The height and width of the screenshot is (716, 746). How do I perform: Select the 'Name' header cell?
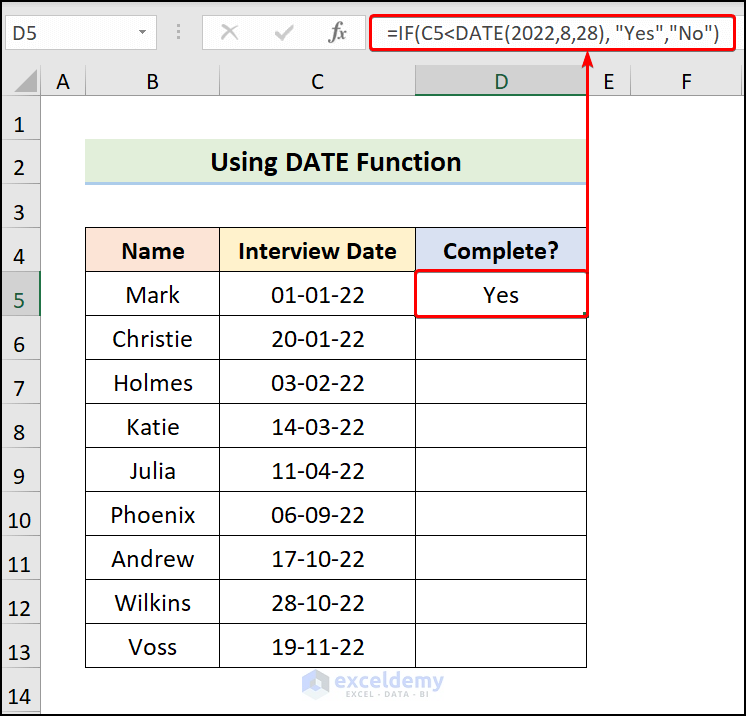[152, 250]
